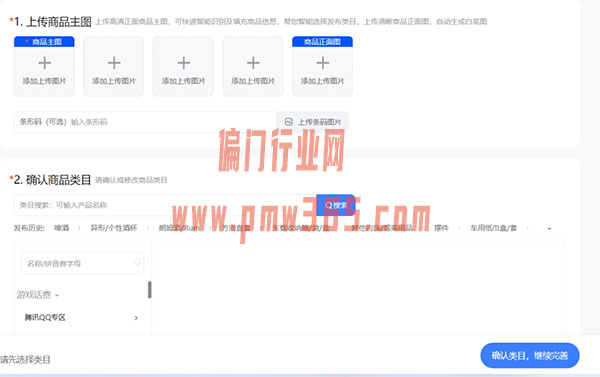Image resolution: width=600 pixels, height=377 pixels.
Task: Add image in the 商品正面图 upload slot
Action: click(322, 66)
